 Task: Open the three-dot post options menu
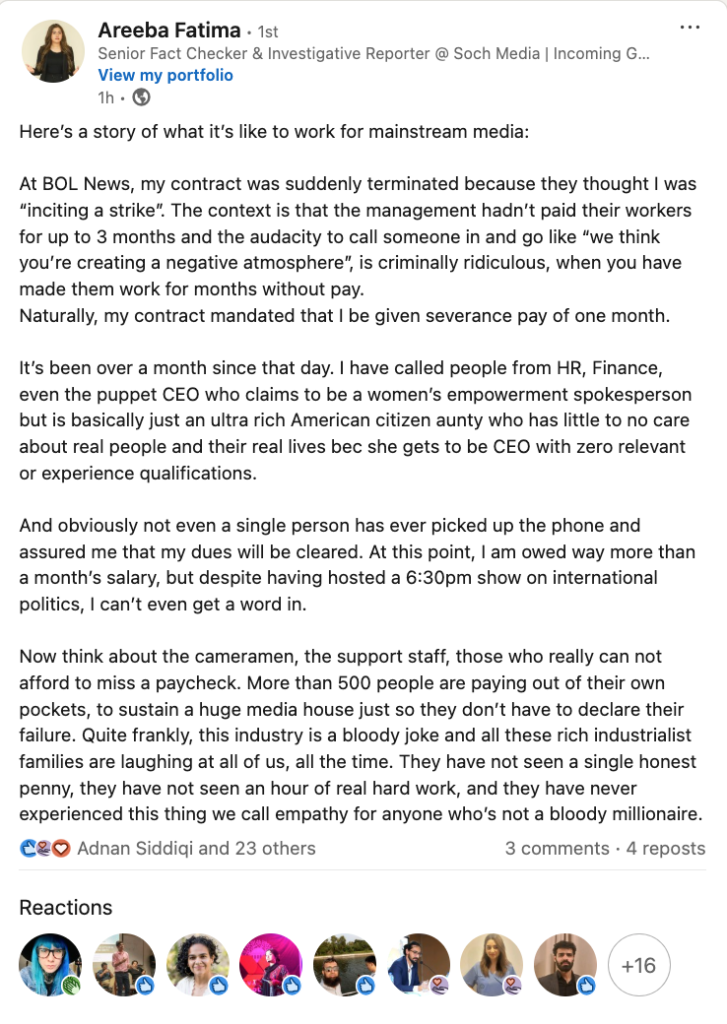(x=690, y=27)
